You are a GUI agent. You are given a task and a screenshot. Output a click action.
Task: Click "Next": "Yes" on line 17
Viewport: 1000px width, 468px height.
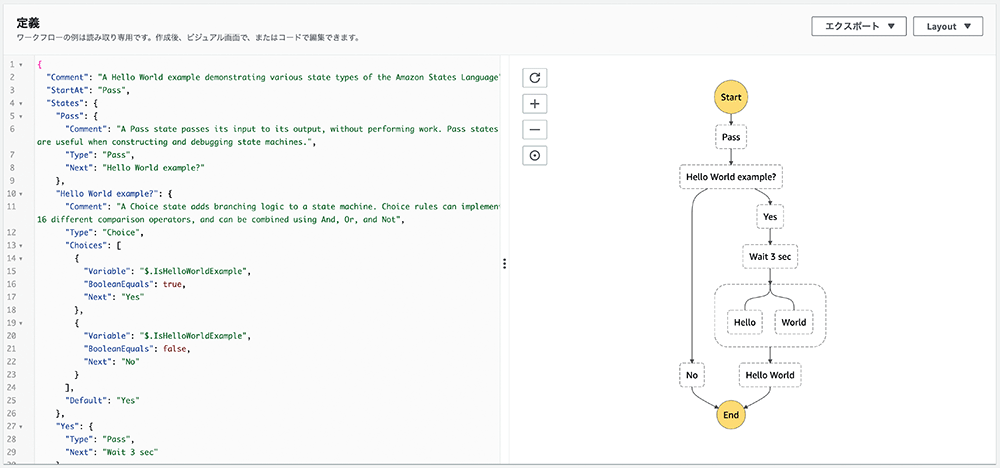pyautogui.click(x=115, y=297)
